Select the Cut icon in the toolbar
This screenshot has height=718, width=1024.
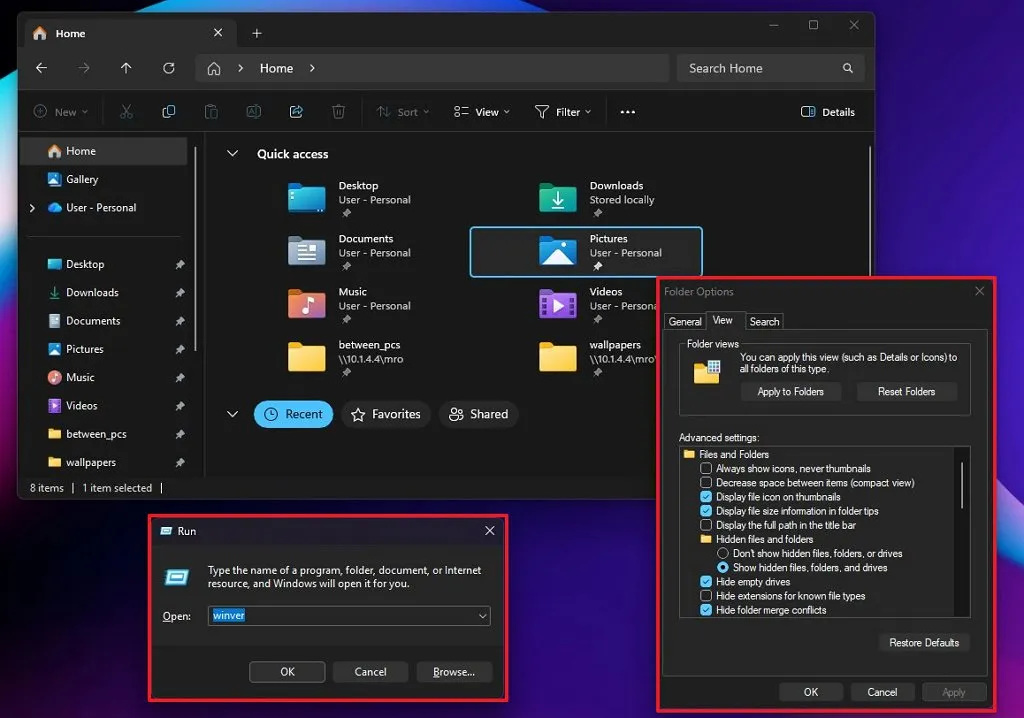[x=126, y=111]
